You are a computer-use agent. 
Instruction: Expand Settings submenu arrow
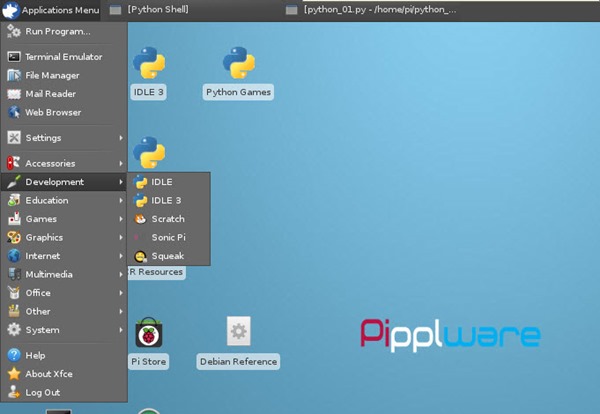tap(121, 138)
